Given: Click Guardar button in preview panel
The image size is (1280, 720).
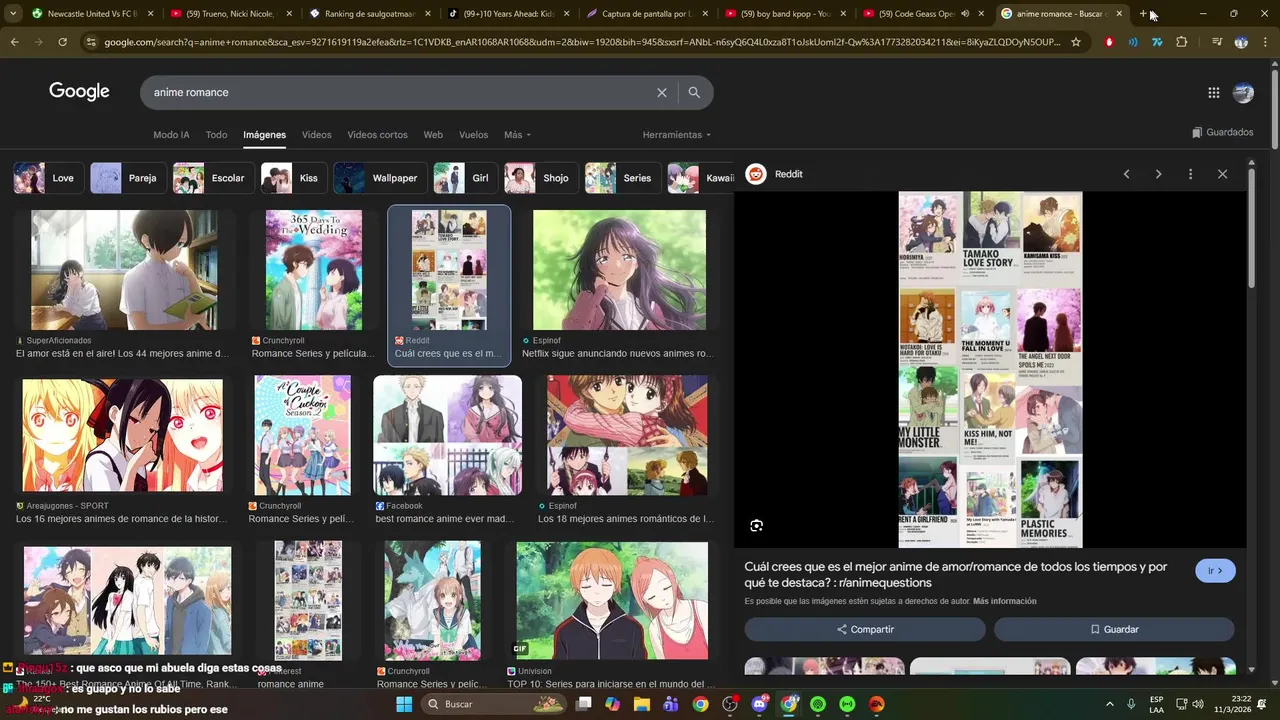Looking at the screenshot, I should [x=1114, y=629].
